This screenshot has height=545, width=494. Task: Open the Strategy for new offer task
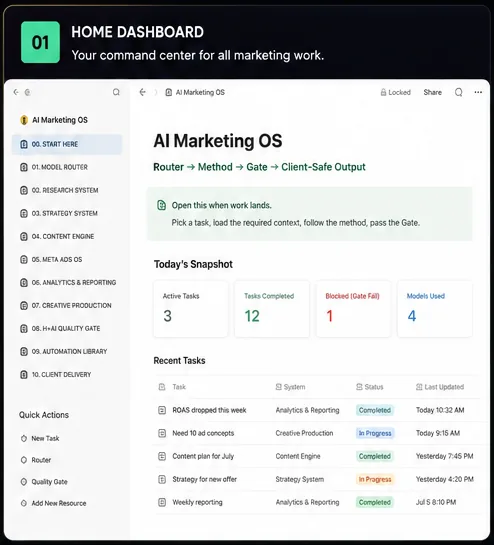point(204,479)
